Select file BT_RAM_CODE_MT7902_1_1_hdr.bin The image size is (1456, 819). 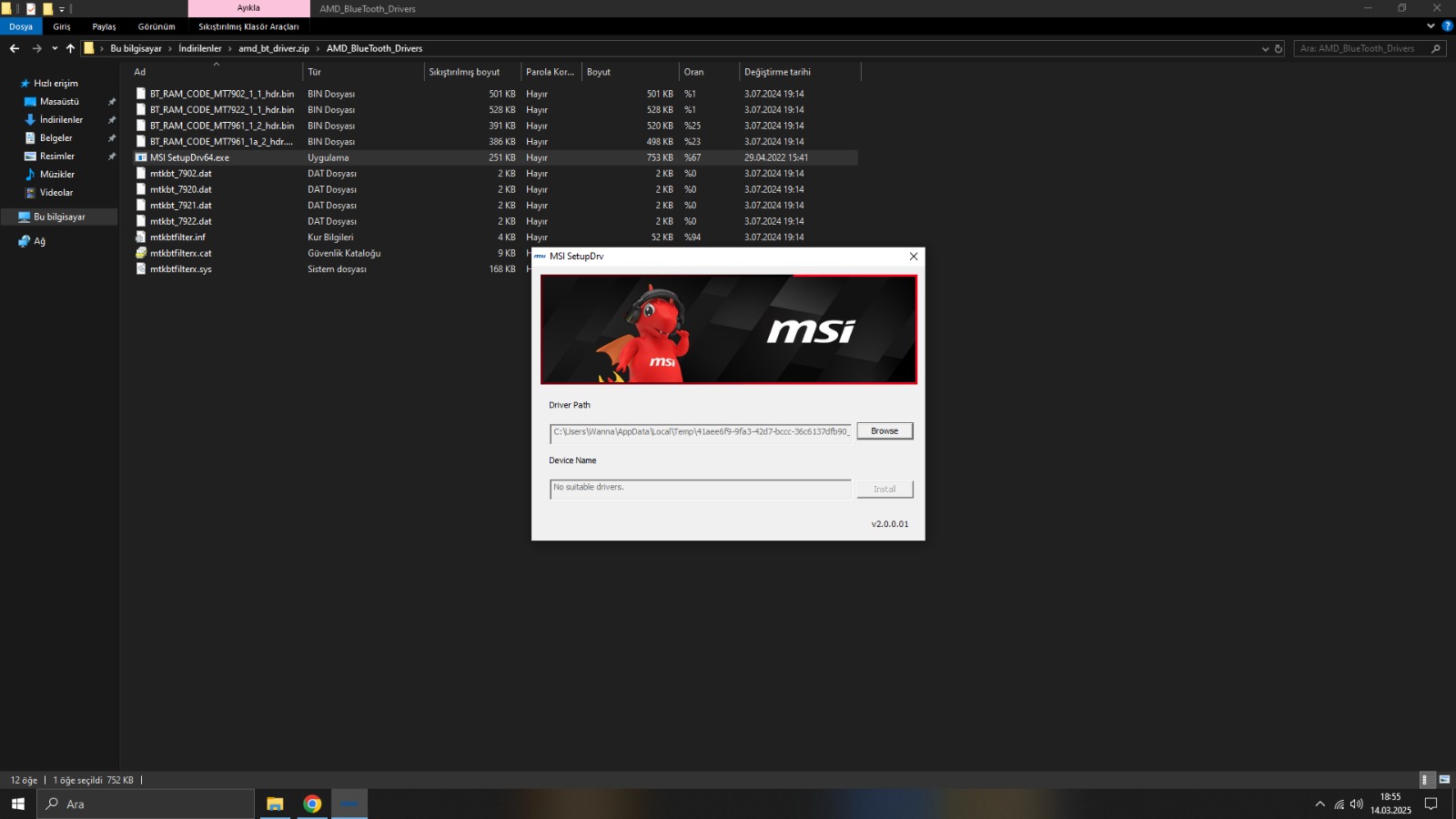click(x=222, y=94)
